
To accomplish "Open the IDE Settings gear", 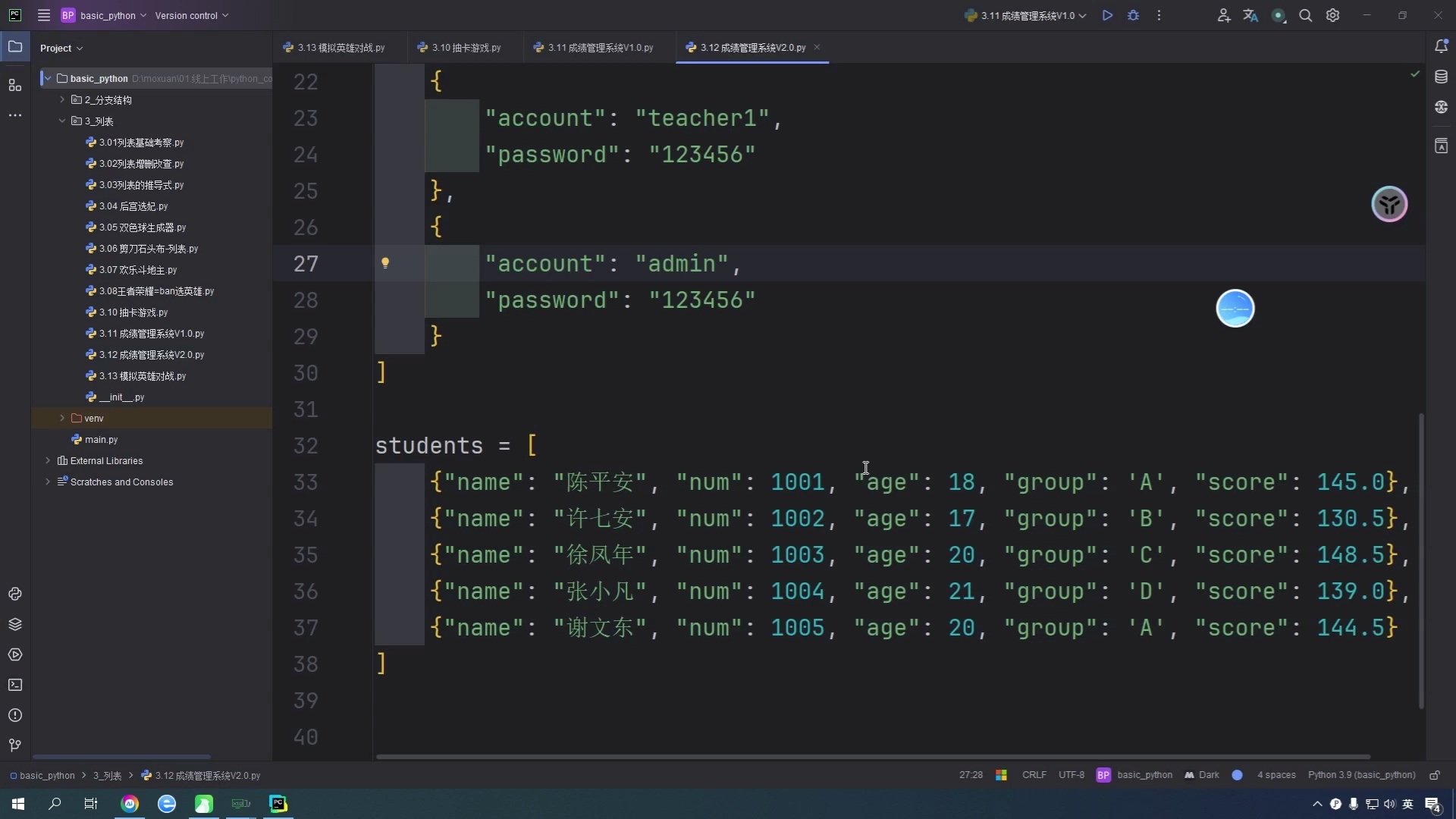I will click(1333, 15).
